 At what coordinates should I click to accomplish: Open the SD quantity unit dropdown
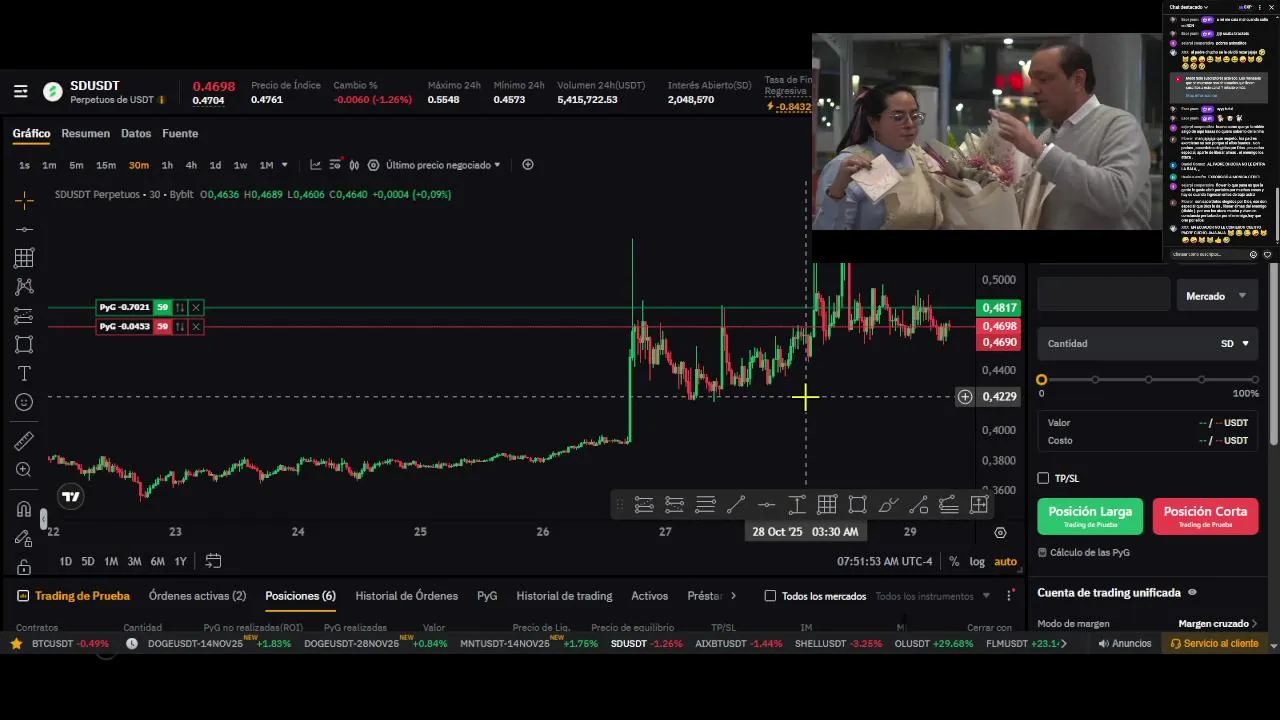click(x=1235, y=343)
